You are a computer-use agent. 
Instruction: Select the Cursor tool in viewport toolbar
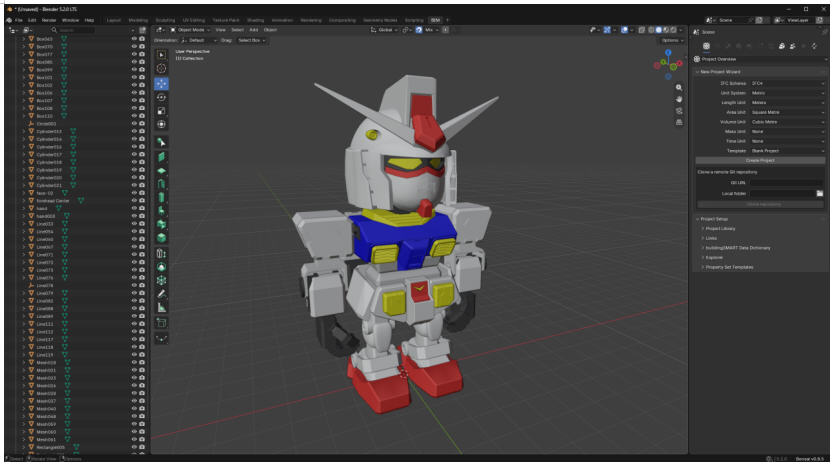coord(161,69)
